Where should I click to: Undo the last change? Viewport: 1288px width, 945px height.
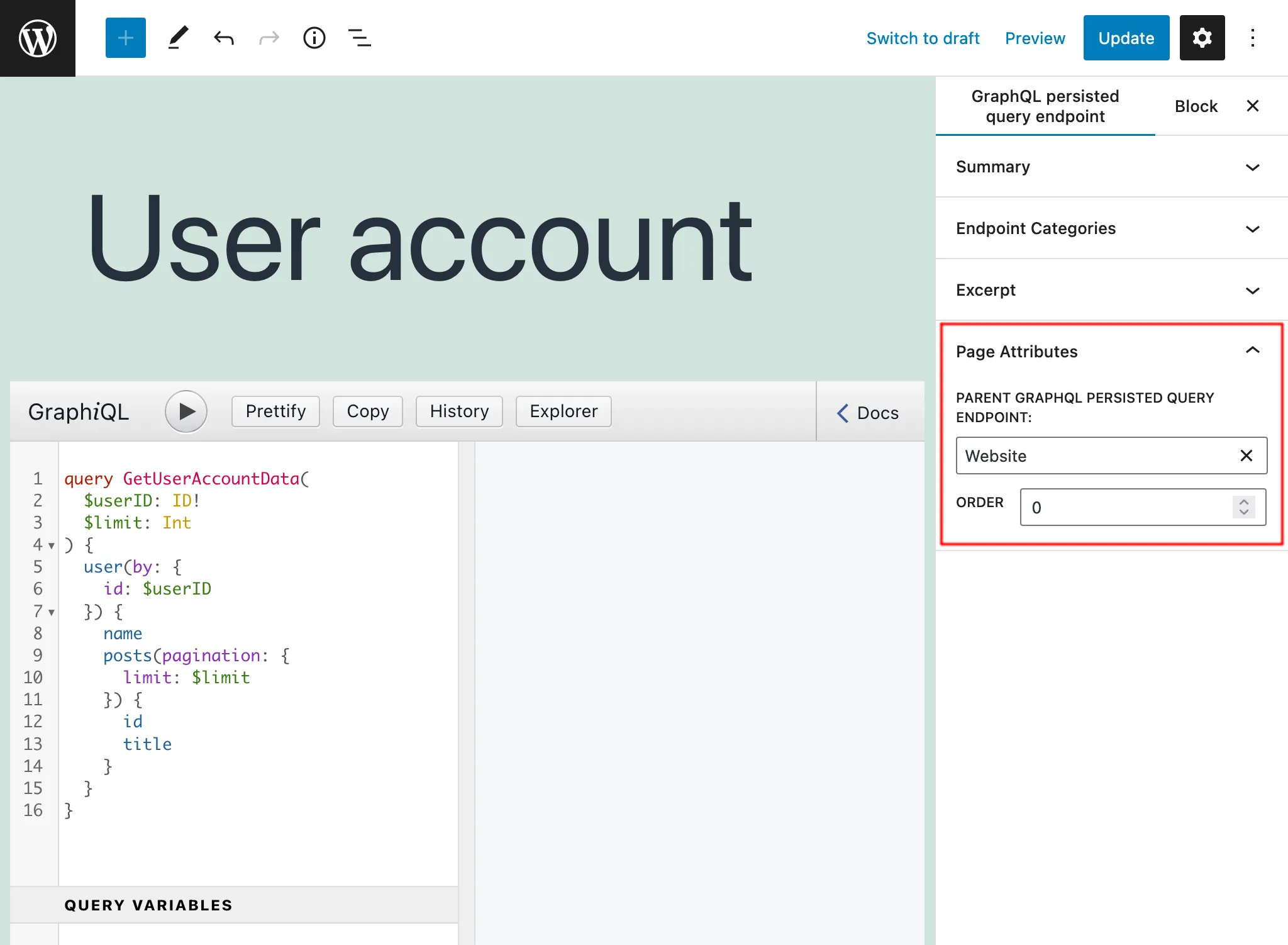[x=223, y=38]
